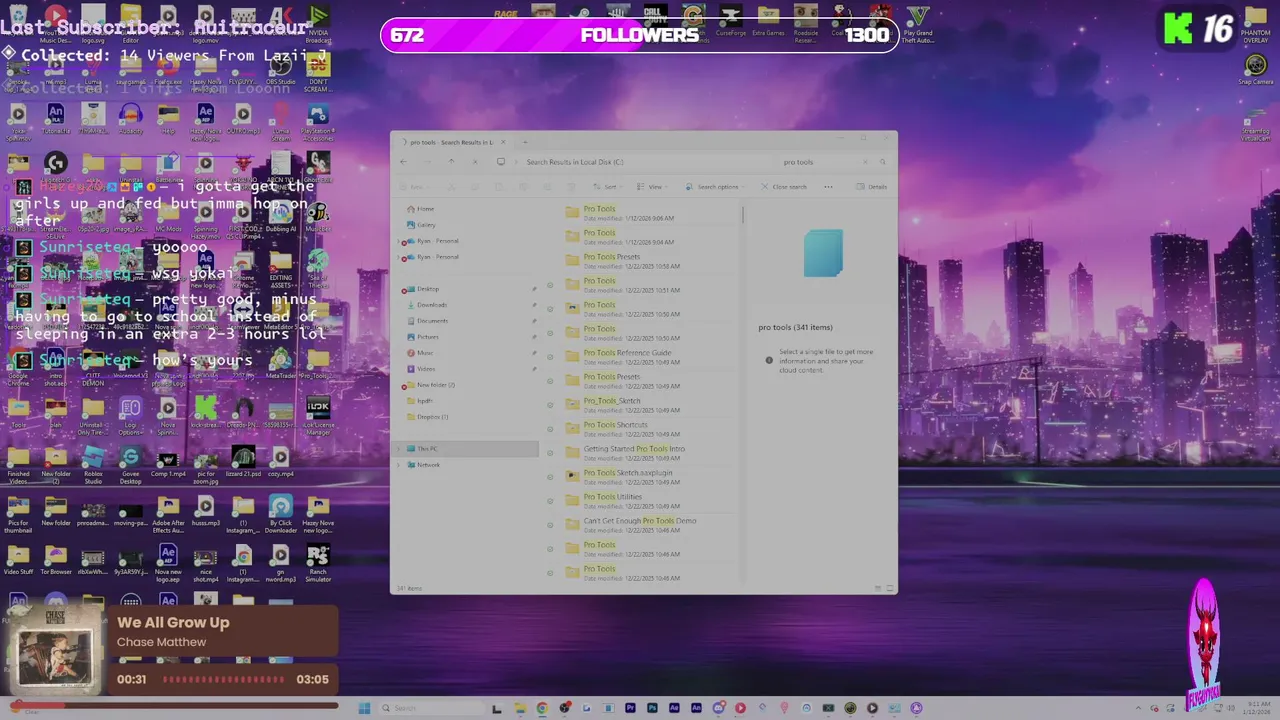Screen dimensions: 1280x720
Task: Launch Google Chrome from the desktop shortcut
Action: [x=18, y=365]
